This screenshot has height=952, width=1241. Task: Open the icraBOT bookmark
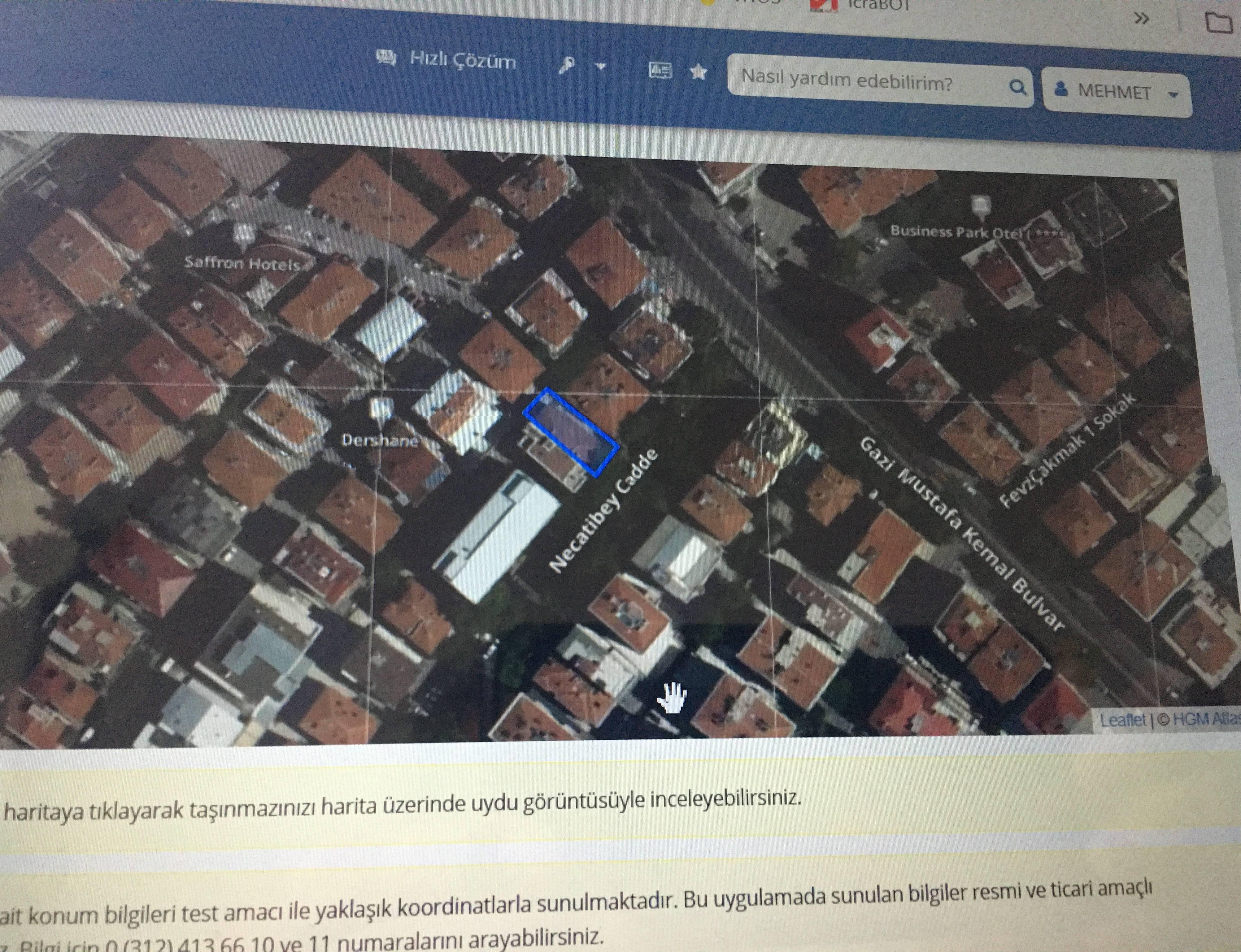click(x=860, y=5)
